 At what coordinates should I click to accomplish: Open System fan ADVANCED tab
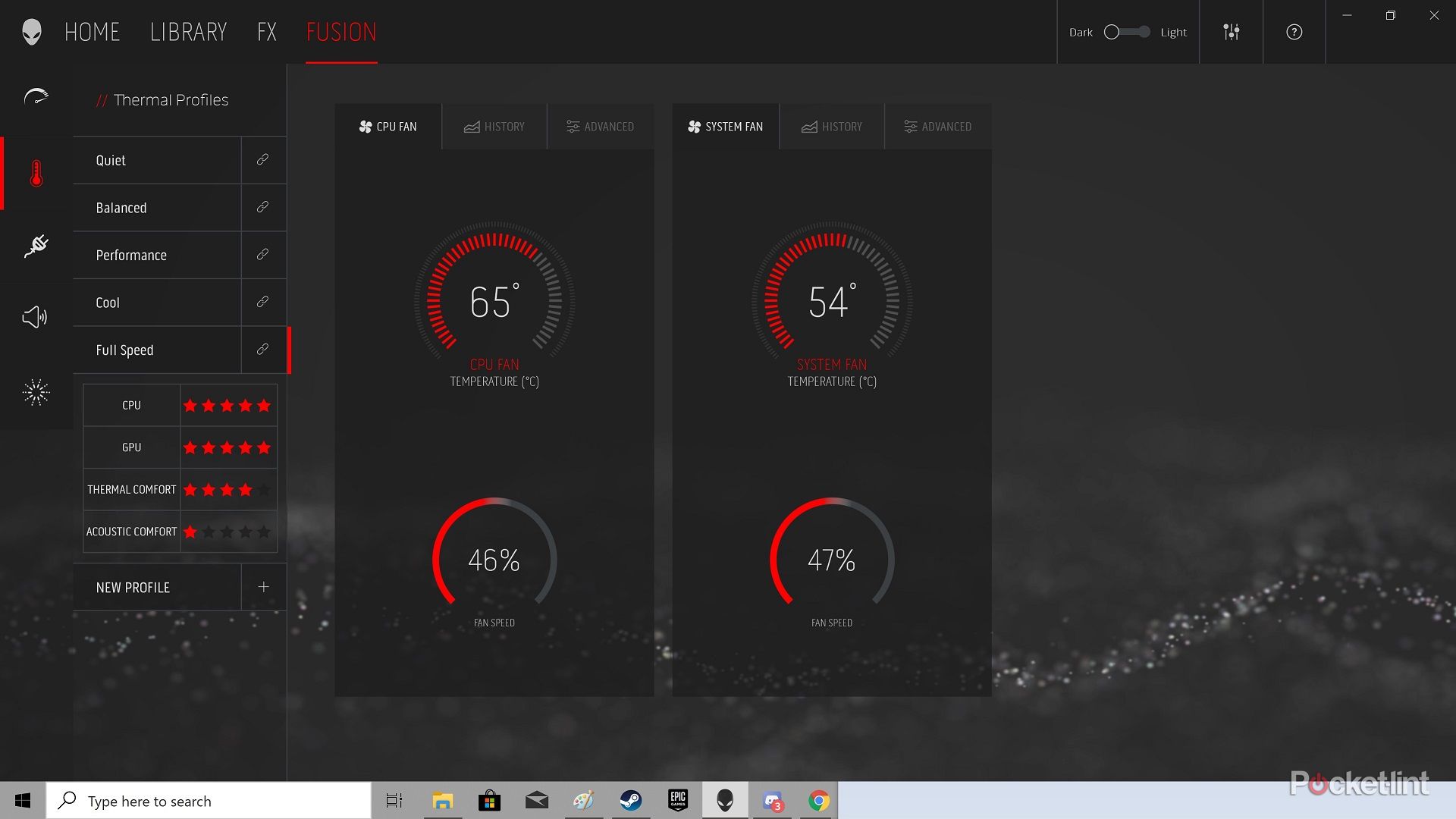coord(938,127)
